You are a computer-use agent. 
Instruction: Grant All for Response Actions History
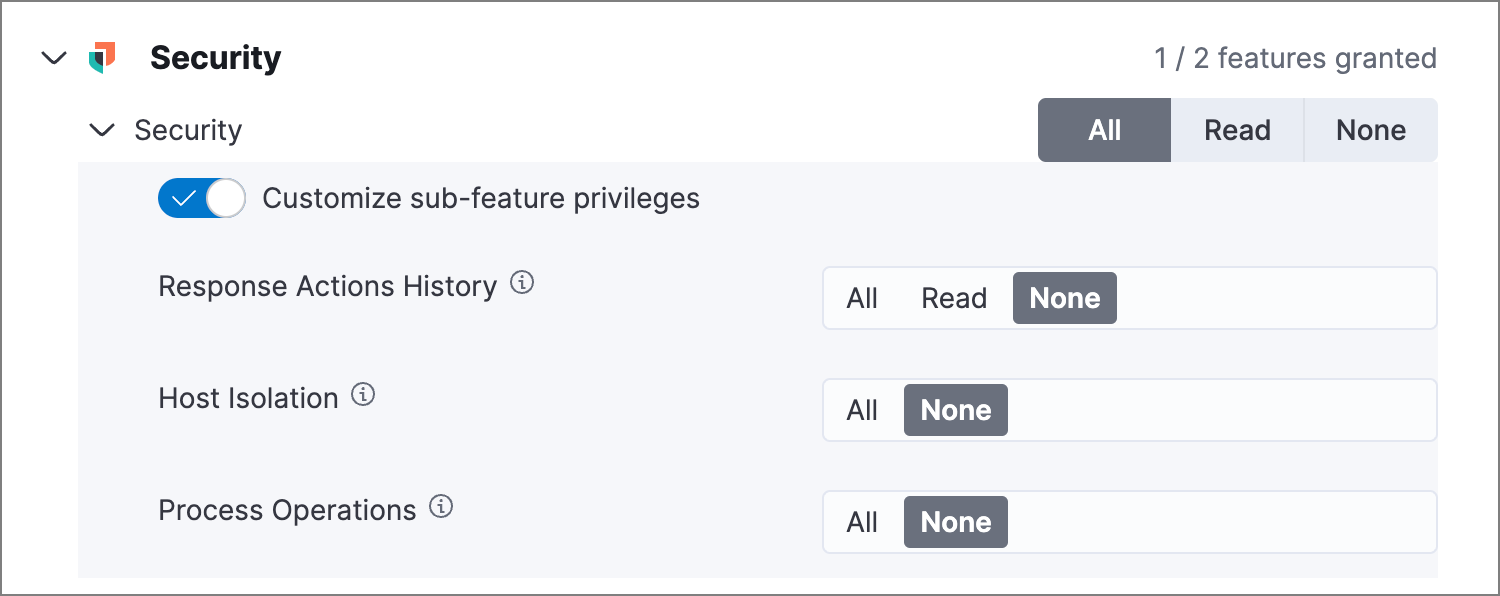(864, 297)
